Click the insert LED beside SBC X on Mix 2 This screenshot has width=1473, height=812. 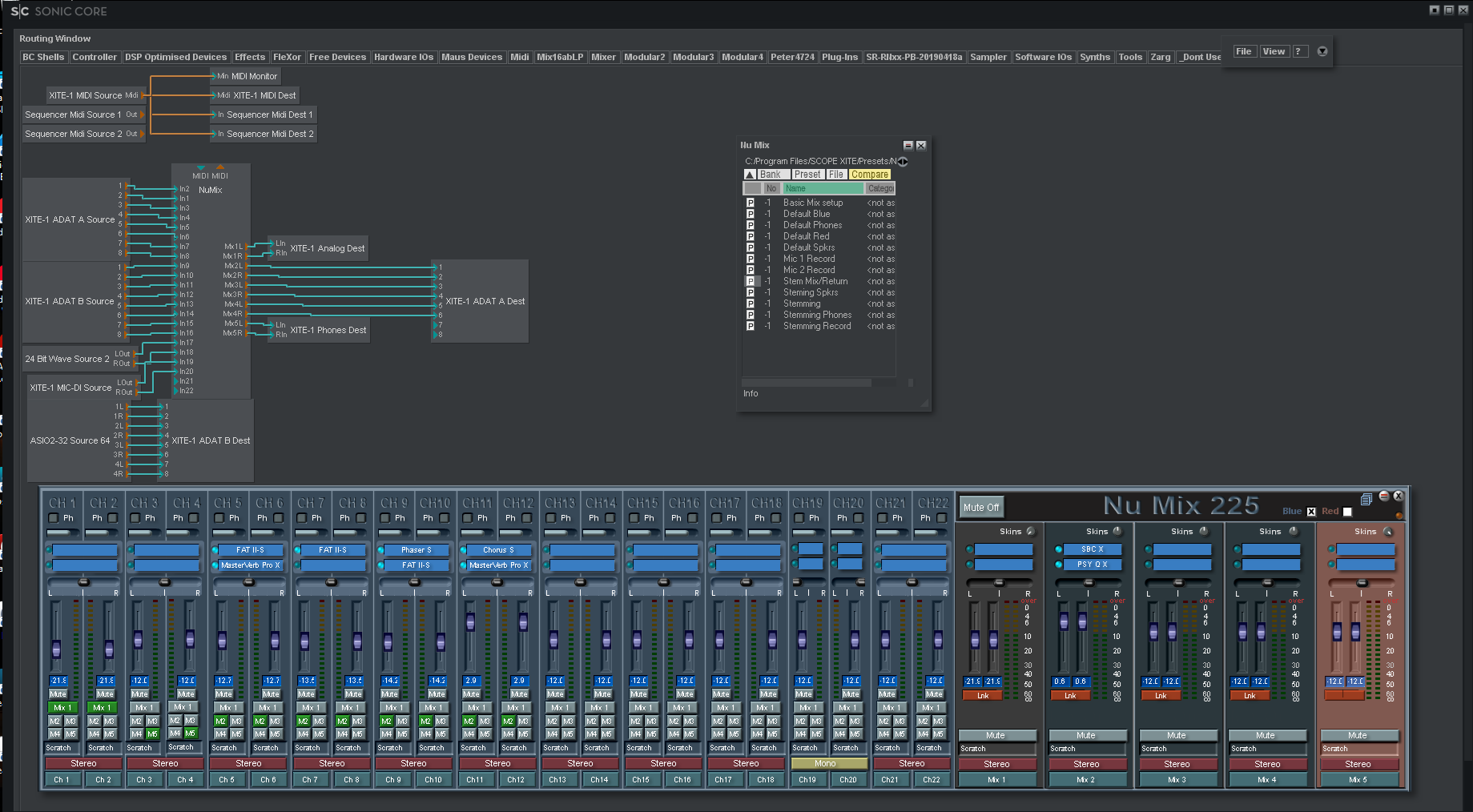[1059, 549]
